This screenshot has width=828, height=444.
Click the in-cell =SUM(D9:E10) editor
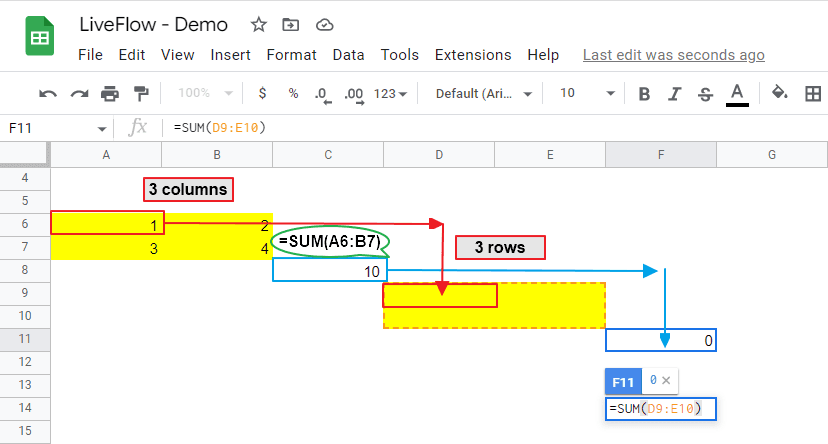click(661, 409)
